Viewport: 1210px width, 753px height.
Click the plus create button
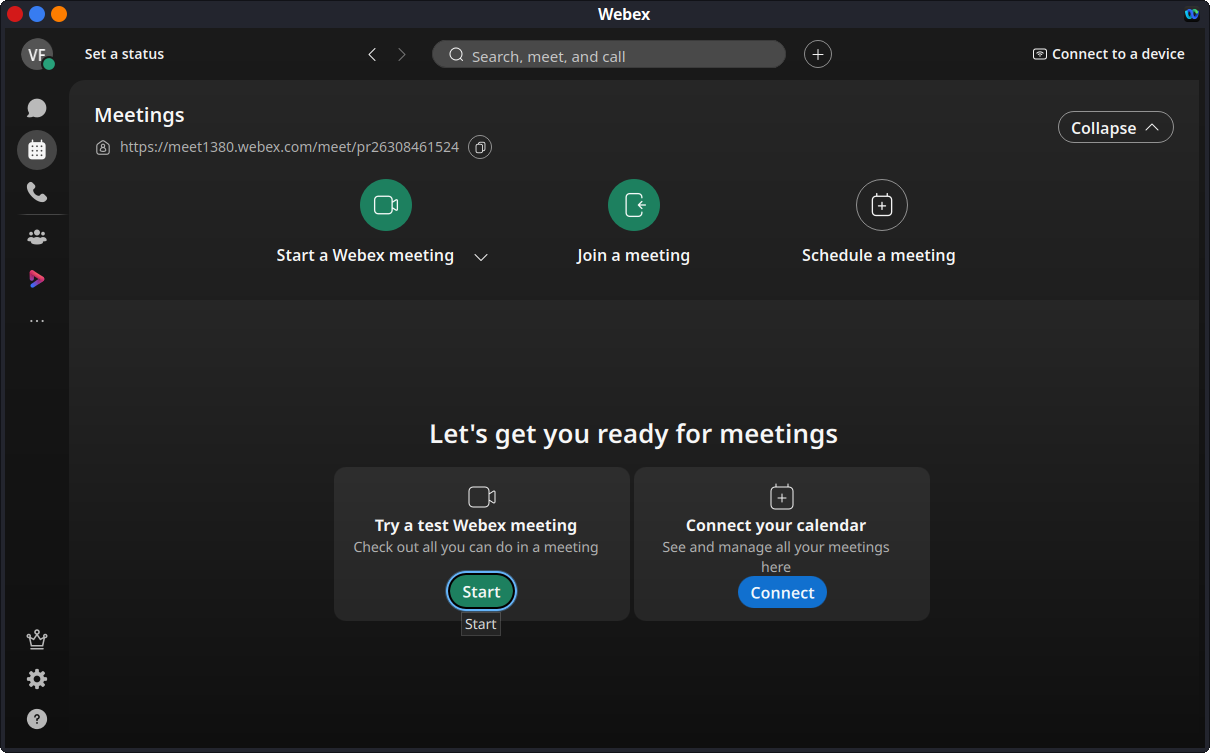click(818, 55)
